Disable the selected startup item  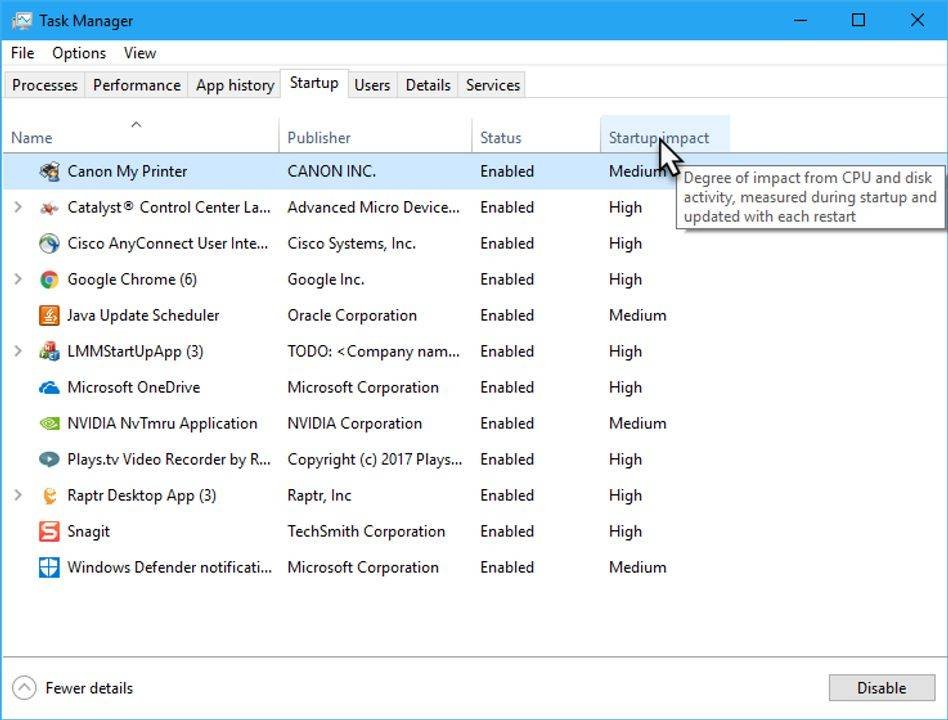881,688
